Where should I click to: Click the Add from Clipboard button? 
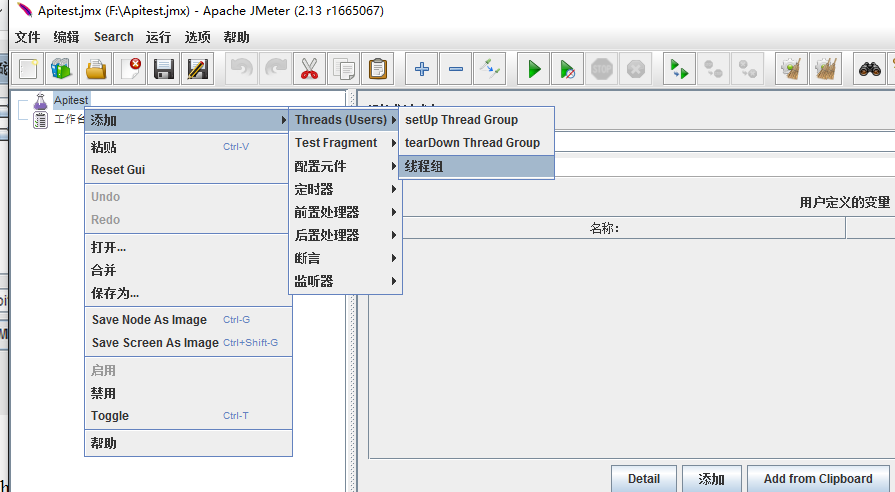pyautogui.click(x=818, y=479)
